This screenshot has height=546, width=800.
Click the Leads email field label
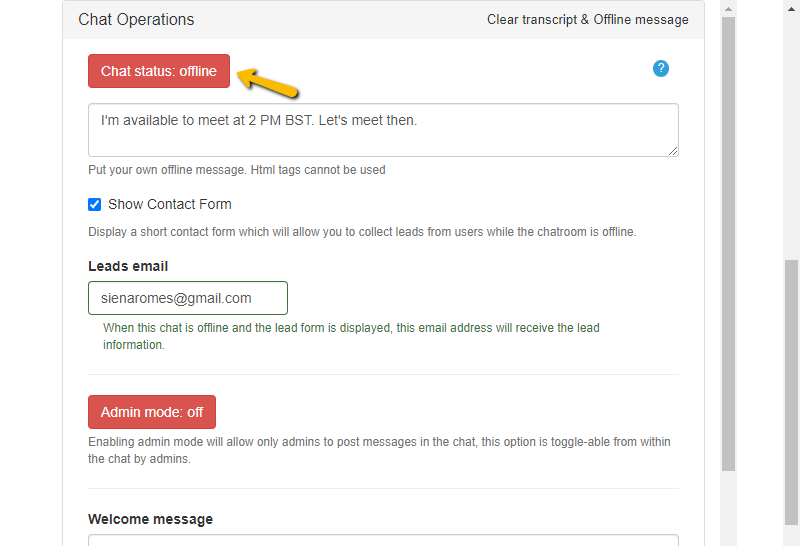(128, 266)
